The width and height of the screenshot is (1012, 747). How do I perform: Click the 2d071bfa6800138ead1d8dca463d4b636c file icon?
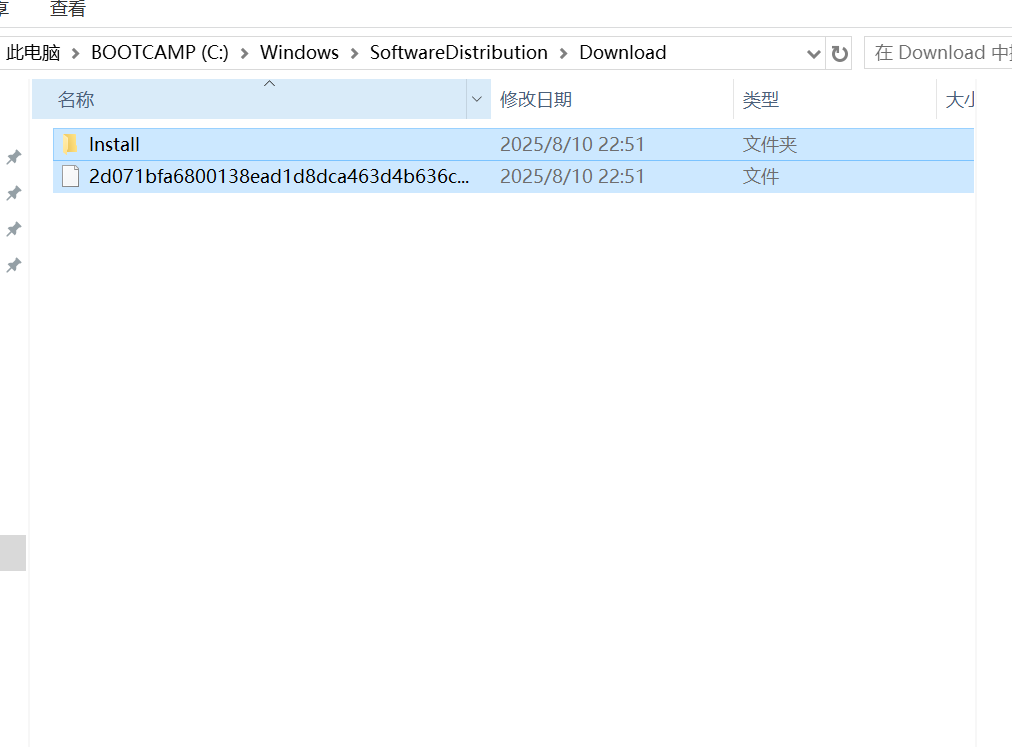click(x=70, y=176)
